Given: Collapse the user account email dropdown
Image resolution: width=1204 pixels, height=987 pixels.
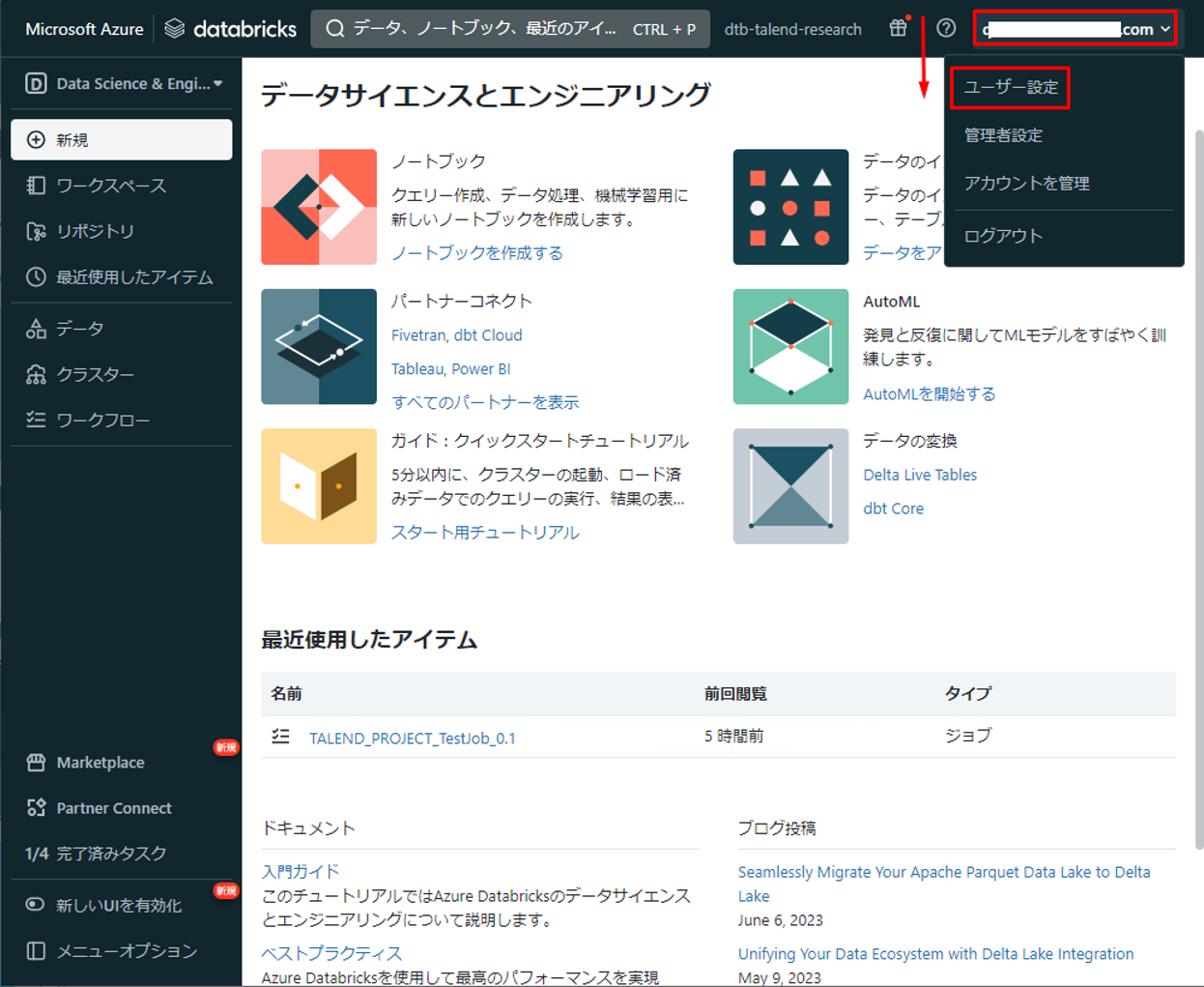Looking at the screenshot, I should point(1075,29).
